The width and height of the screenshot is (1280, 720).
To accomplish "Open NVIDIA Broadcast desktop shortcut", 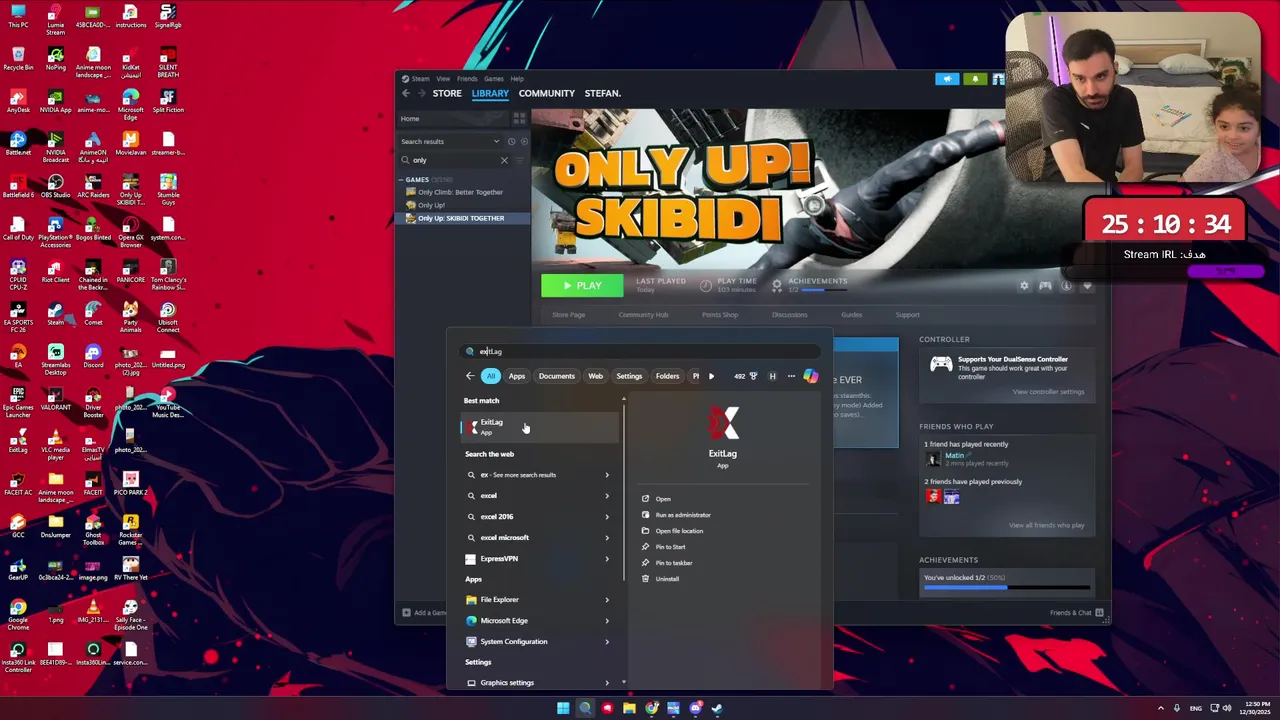I will click(x=56, y=148).
